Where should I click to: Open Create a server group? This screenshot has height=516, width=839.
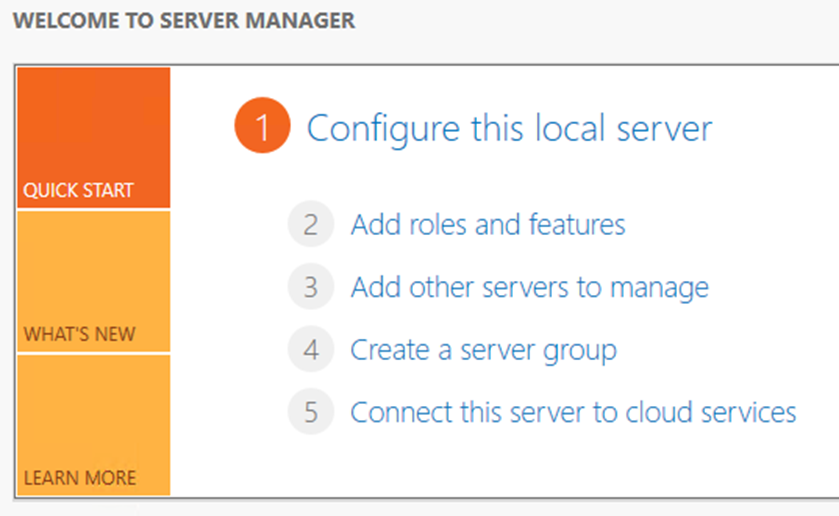point(483,351)
